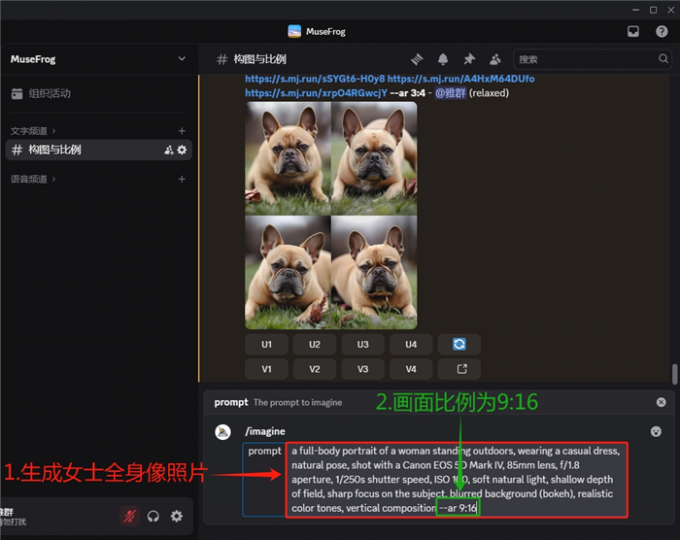Toggle headphones deafen button
Screen dimensions: 680x540
click(153, 516)
